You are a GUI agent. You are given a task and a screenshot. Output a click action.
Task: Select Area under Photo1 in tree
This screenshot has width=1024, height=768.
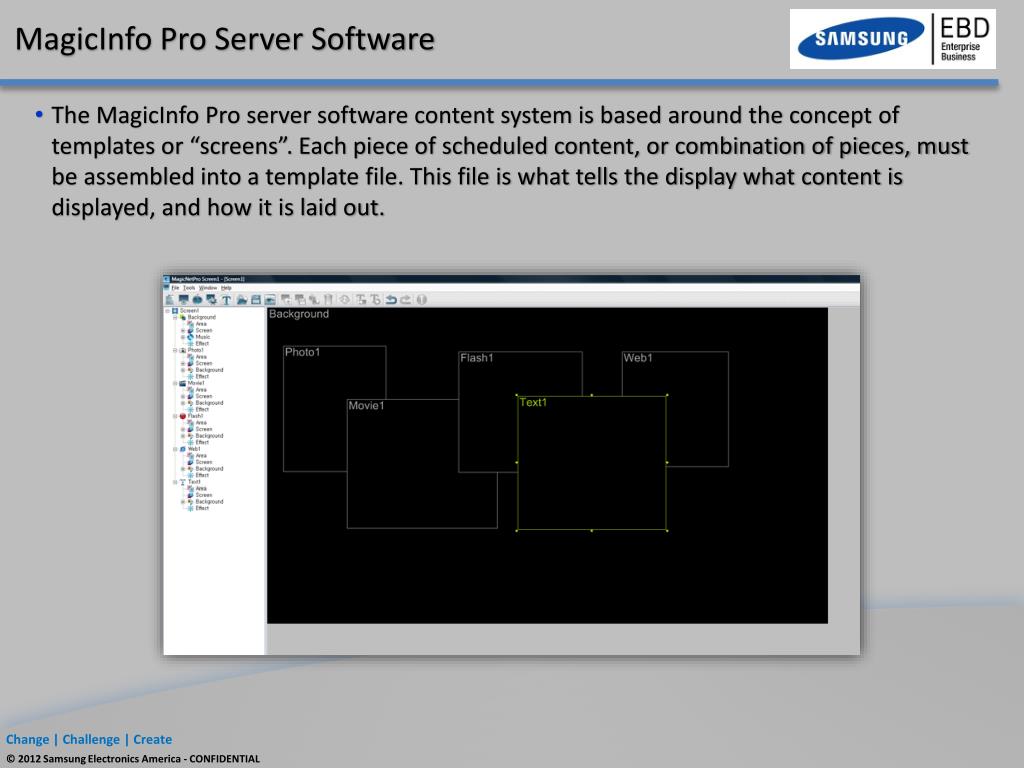coord(201,357)
